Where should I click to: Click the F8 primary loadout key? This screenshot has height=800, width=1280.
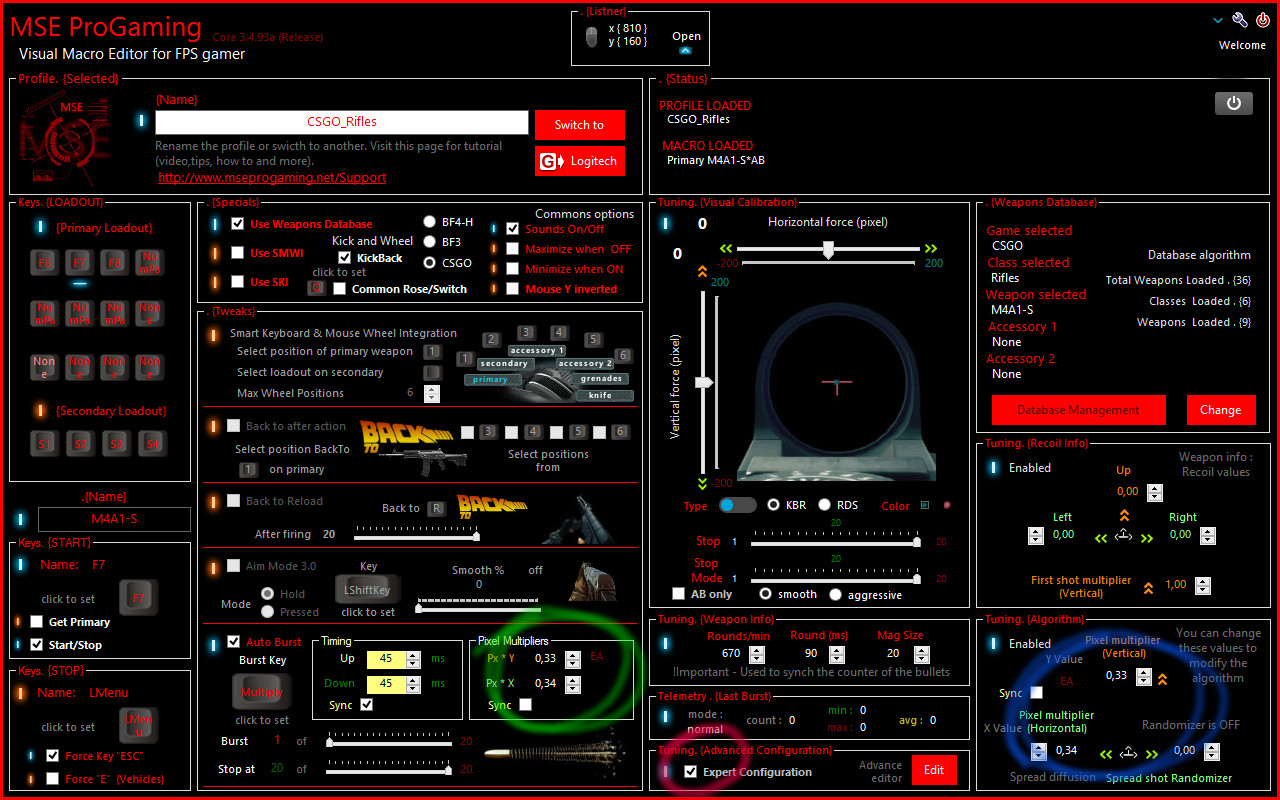115,263
